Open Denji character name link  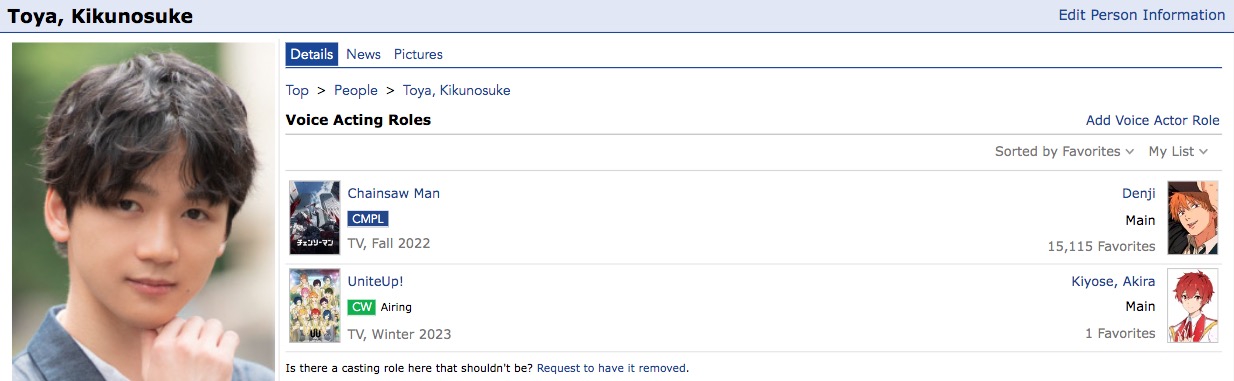click(1139, 193)
